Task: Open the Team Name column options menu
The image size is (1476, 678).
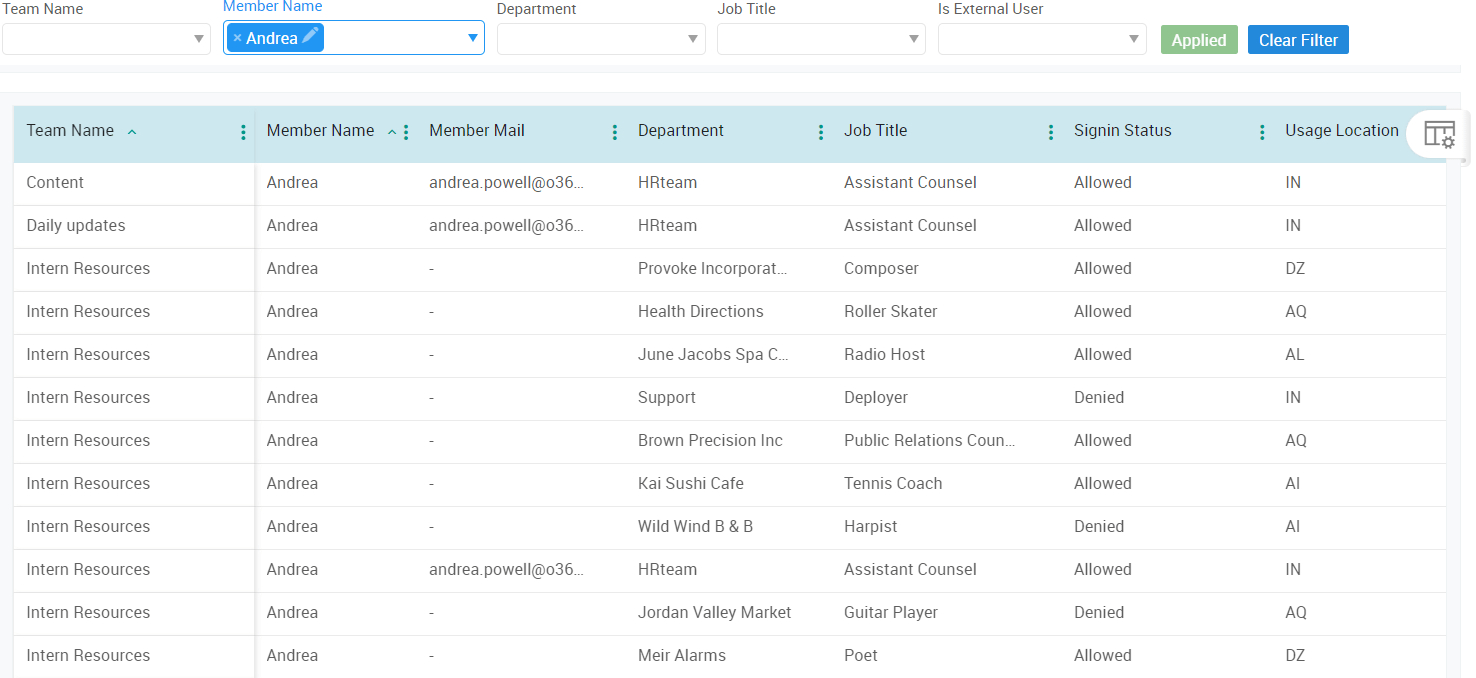Action: pyautogui.click(x=243, y=131)
